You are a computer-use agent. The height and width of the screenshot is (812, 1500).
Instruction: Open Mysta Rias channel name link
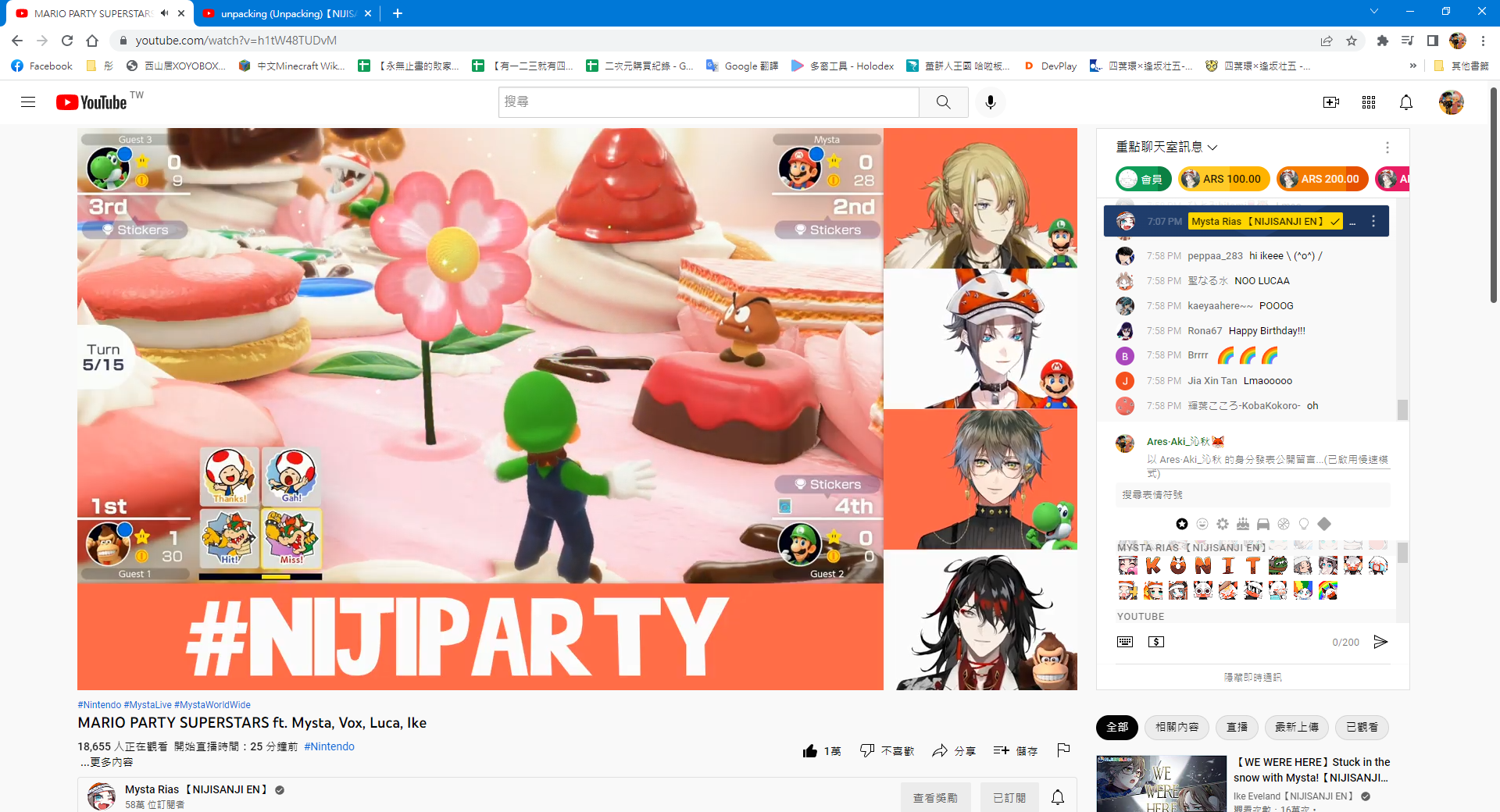click(196, 789)
